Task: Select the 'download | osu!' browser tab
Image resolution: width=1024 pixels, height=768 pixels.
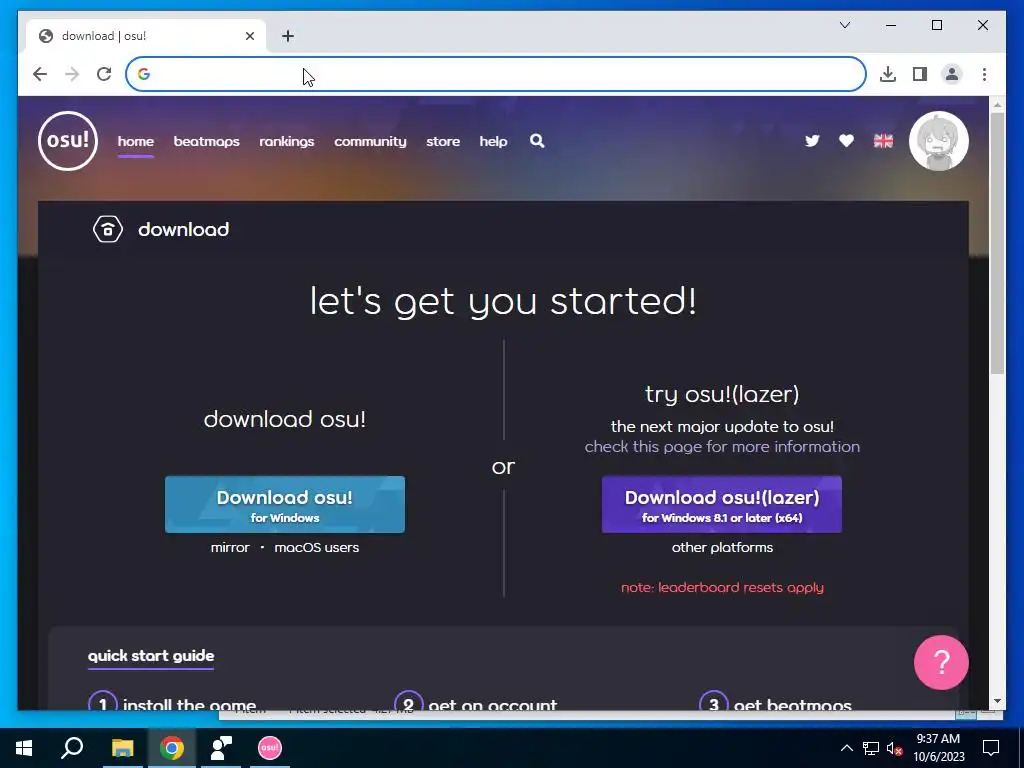Action: (x=146, y=36)
